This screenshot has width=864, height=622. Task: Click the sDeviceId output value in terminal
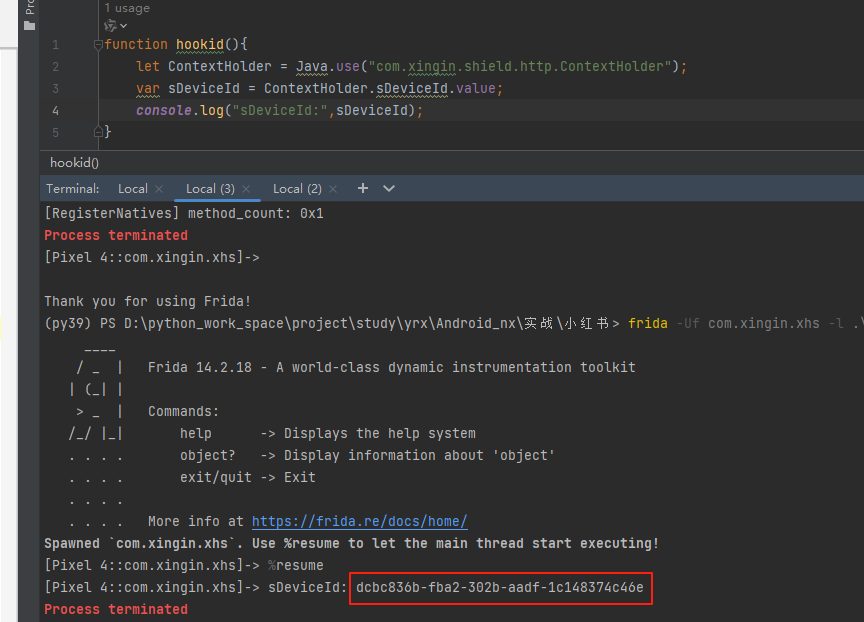coord(500,587)
